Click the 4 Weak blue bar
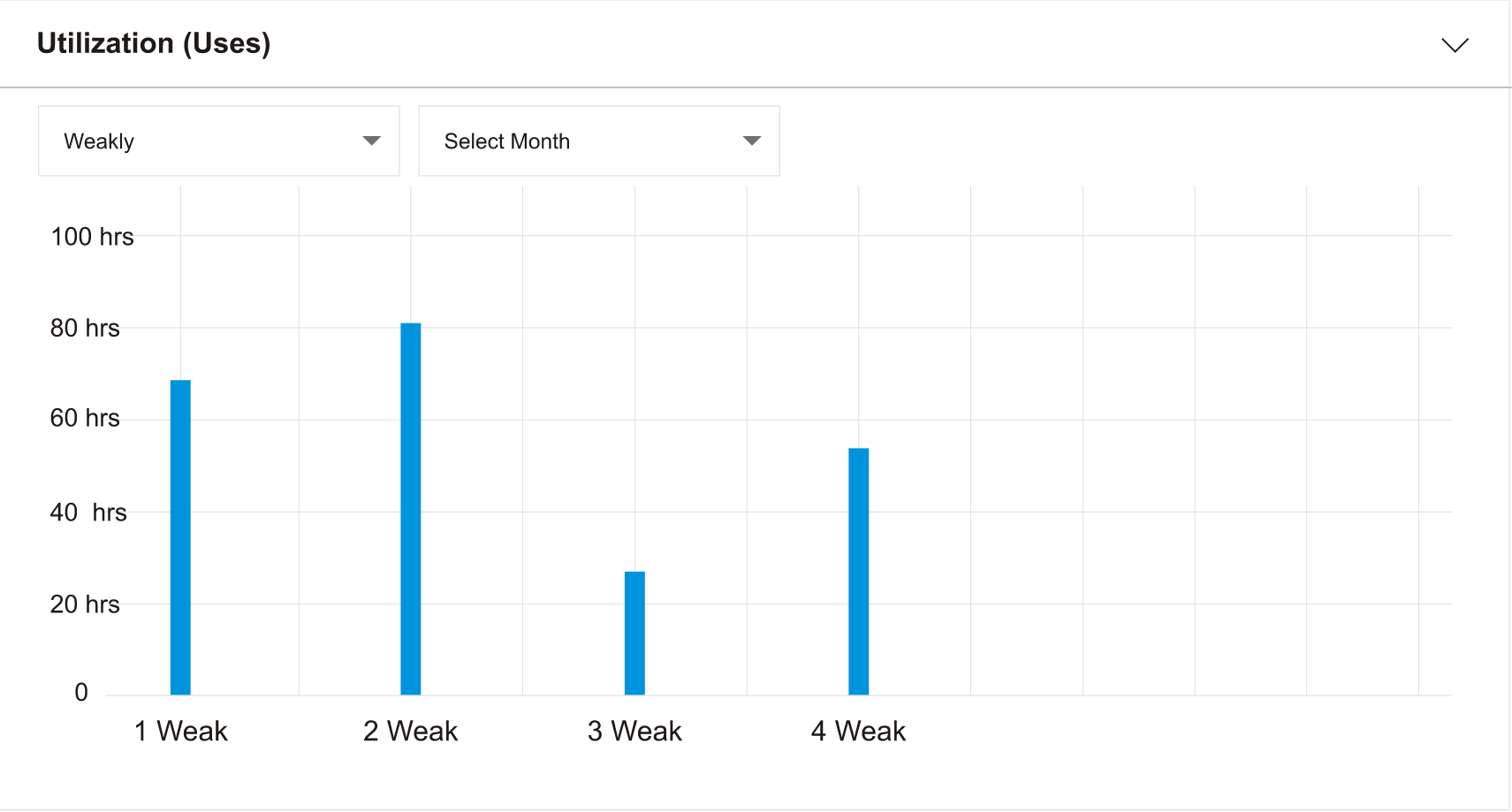The height and width of the screenshot is (812, 1512). 858,571
